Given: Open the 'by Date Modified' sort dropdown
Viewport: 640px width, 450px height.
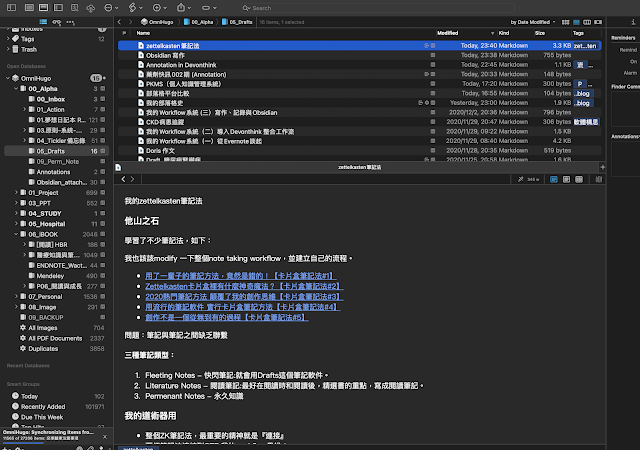Looking at the screenshot, I should click(x=533, y=22).
